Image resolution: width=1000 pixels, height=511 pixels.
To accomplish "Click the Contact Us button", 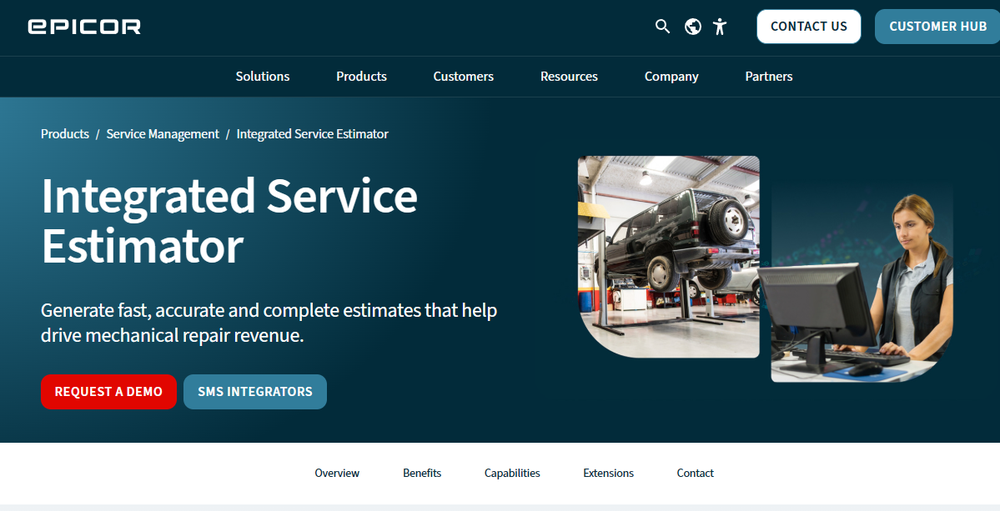I will [x=809, y=26].
